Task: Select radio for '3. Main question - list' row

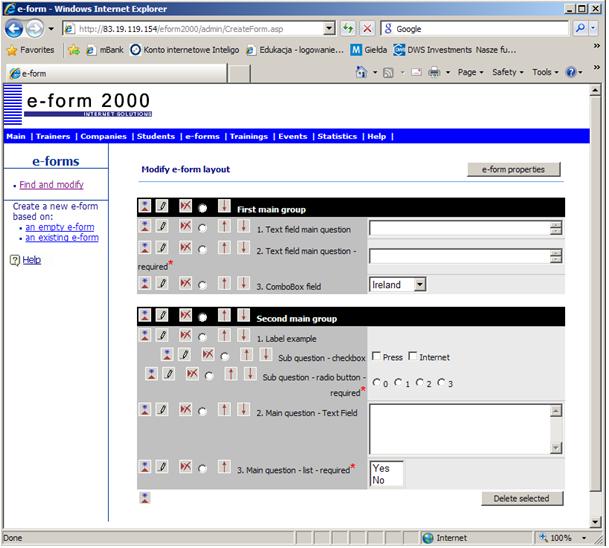Action: [x=202, y=470]
